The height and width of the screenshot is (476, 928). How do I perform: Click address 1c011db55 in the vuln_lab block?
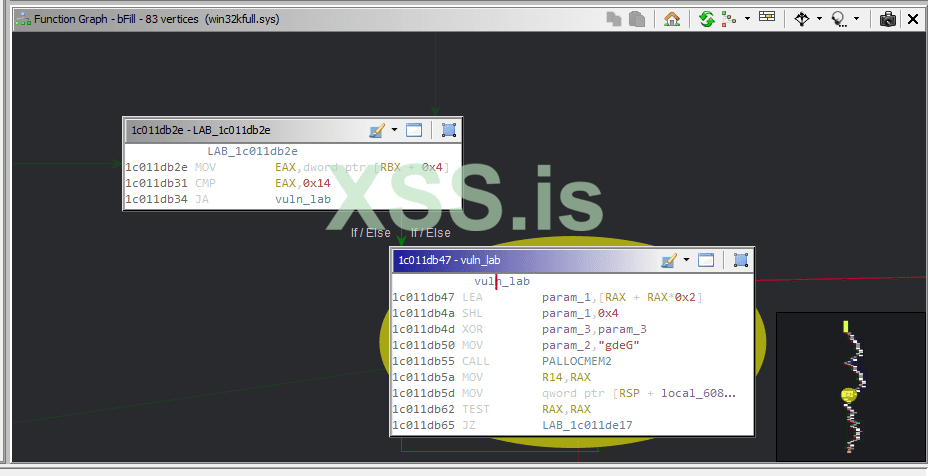[x=424, y=361]
